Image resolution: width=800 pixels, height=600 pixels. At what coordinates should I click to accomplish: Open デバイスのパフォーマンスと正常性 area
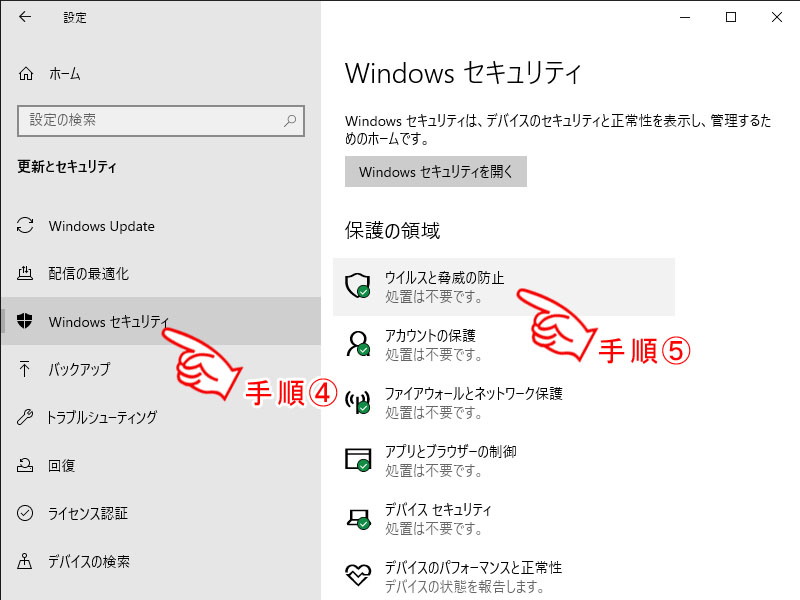(x=504, y=576)
